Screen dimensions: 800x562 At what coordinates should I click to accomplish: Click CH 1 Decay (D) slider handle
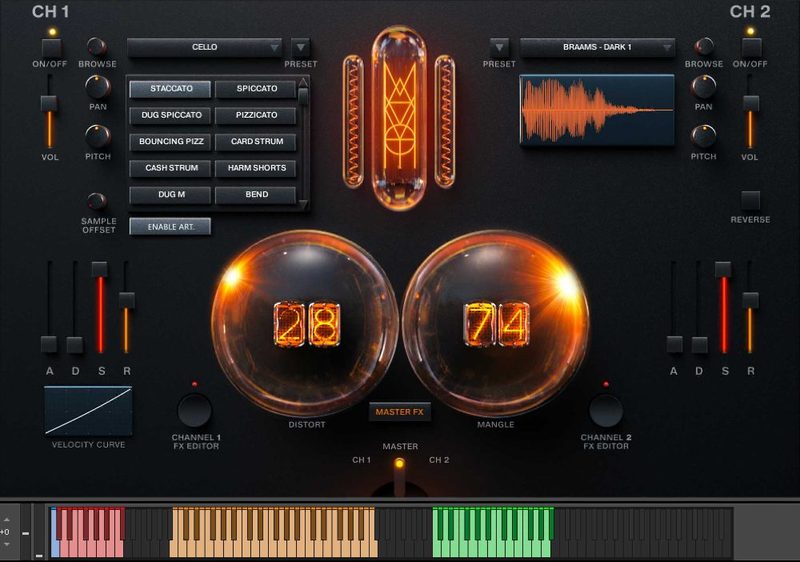74,345
